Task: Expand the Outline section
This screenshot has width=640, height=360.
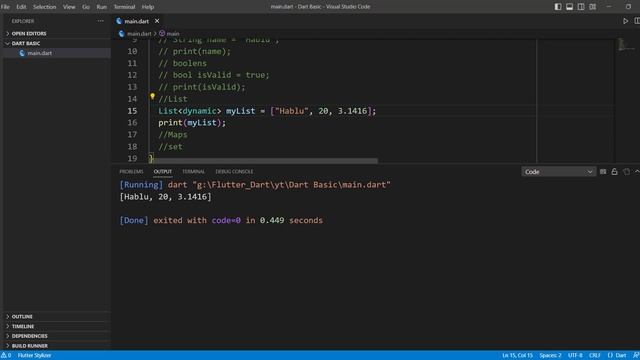Action: (57, 316)
